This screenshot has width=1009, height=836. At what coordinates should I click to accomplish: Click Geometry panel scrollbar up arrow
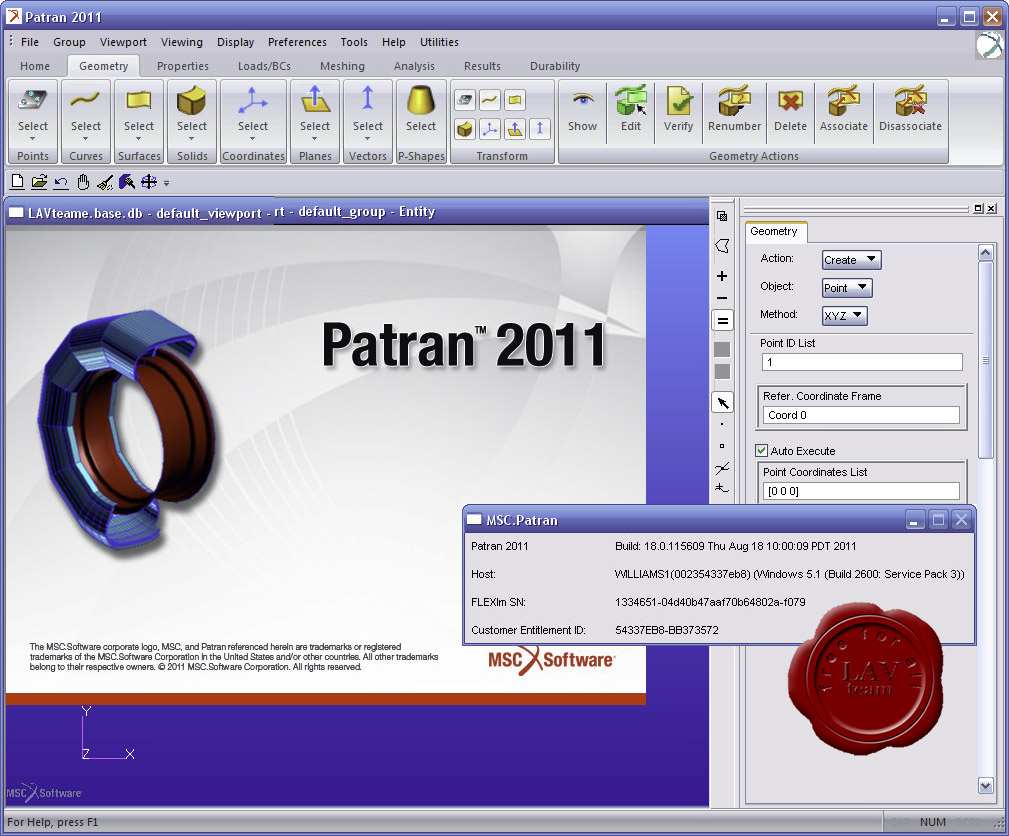[985, 252]
